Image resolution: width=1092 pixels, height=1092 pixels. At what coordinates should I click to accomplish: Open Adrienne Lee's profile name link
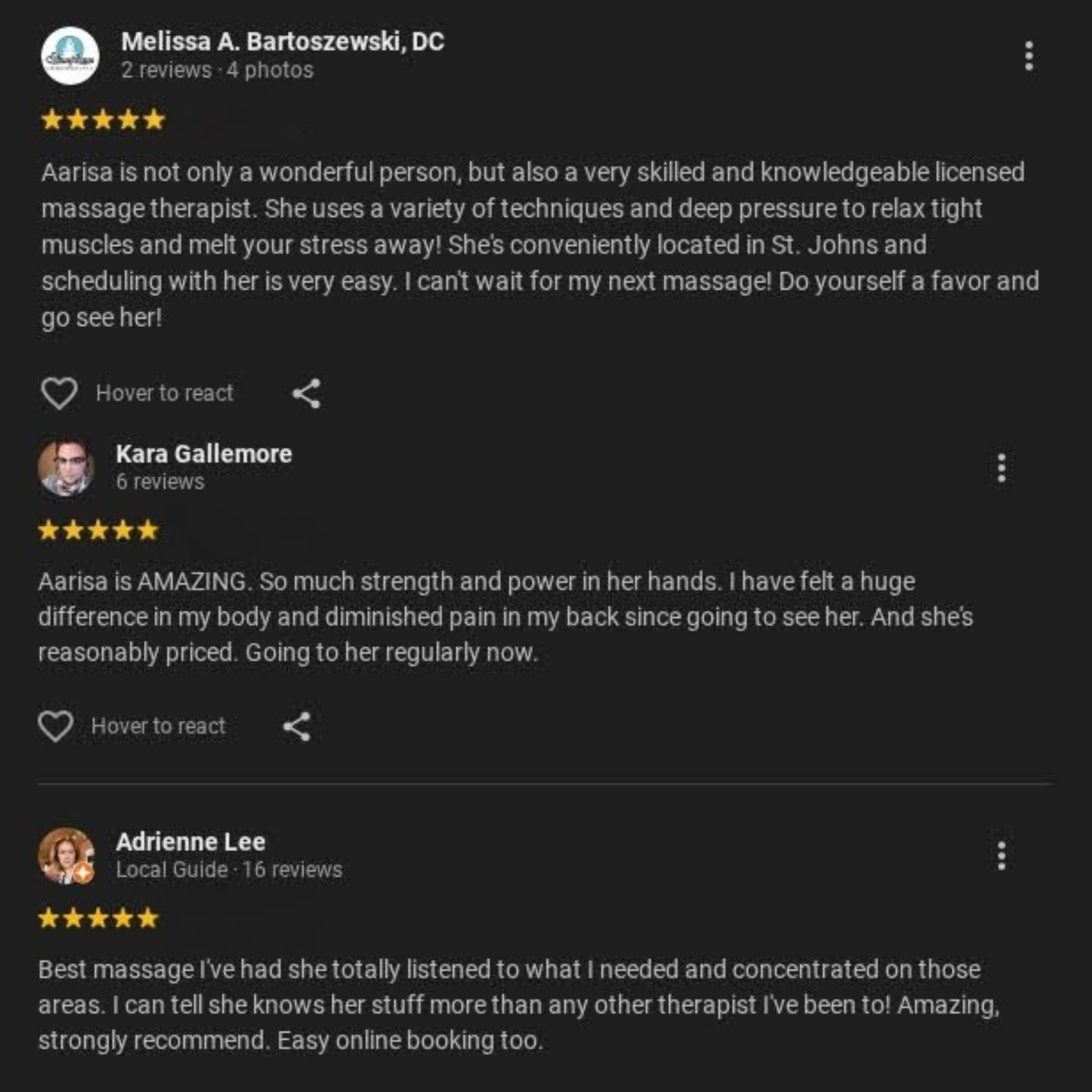tap(190, 842)
